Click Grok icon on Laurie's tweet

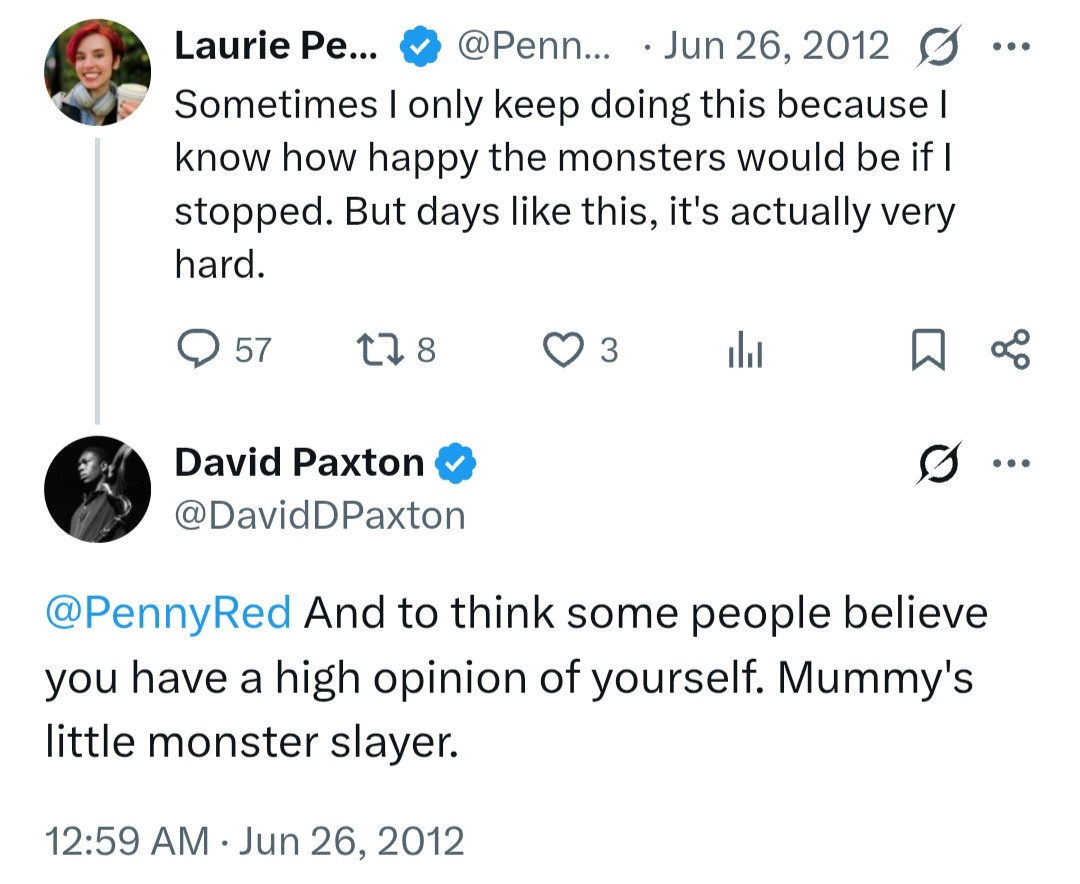click(x=936, y=47)
